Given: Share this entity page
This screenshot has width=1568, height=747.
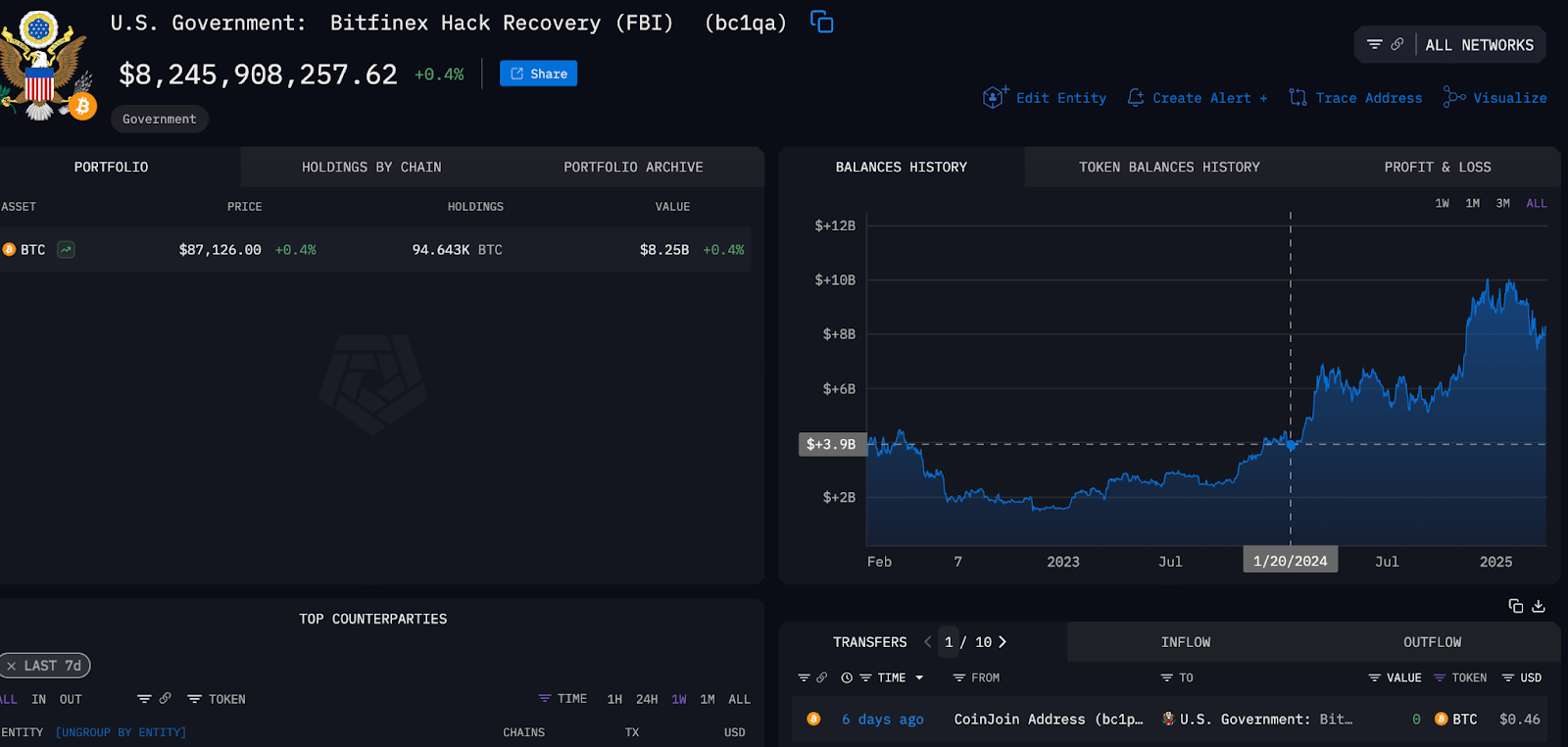Looking at the screenshot, I should coord(538,74).
